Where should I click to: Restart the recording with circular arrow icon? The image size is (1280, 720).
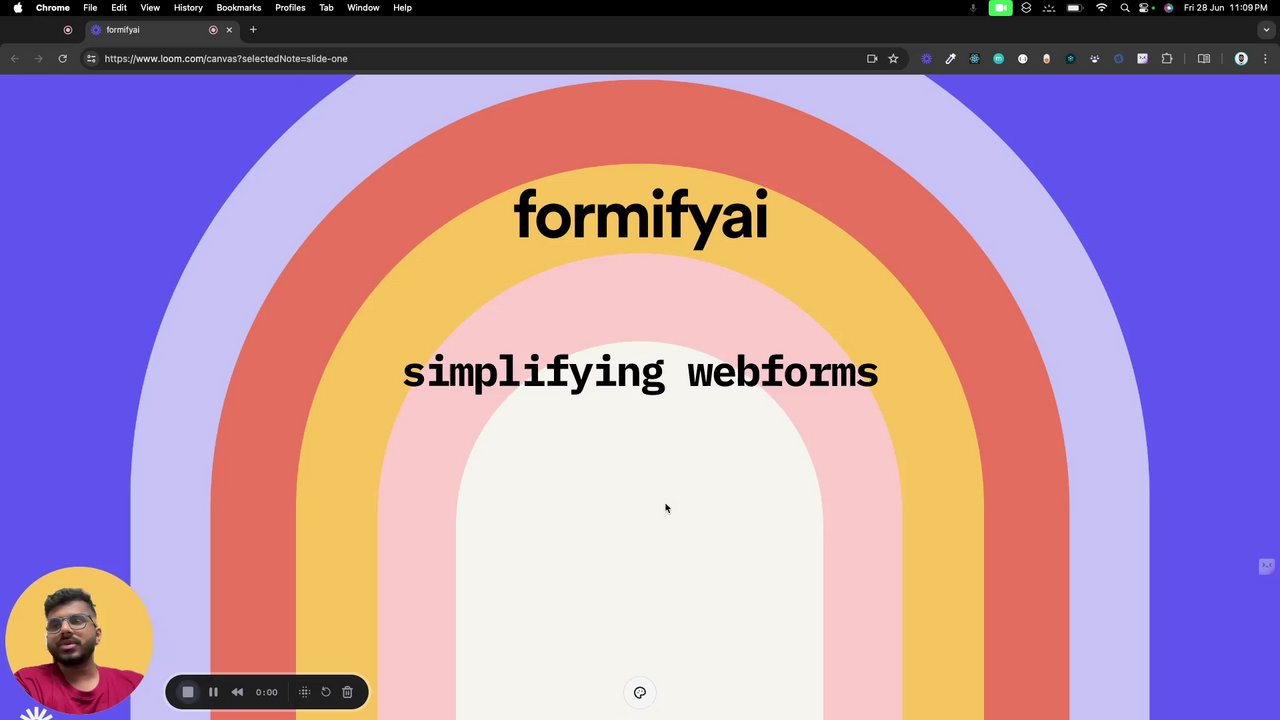[326, 692]
